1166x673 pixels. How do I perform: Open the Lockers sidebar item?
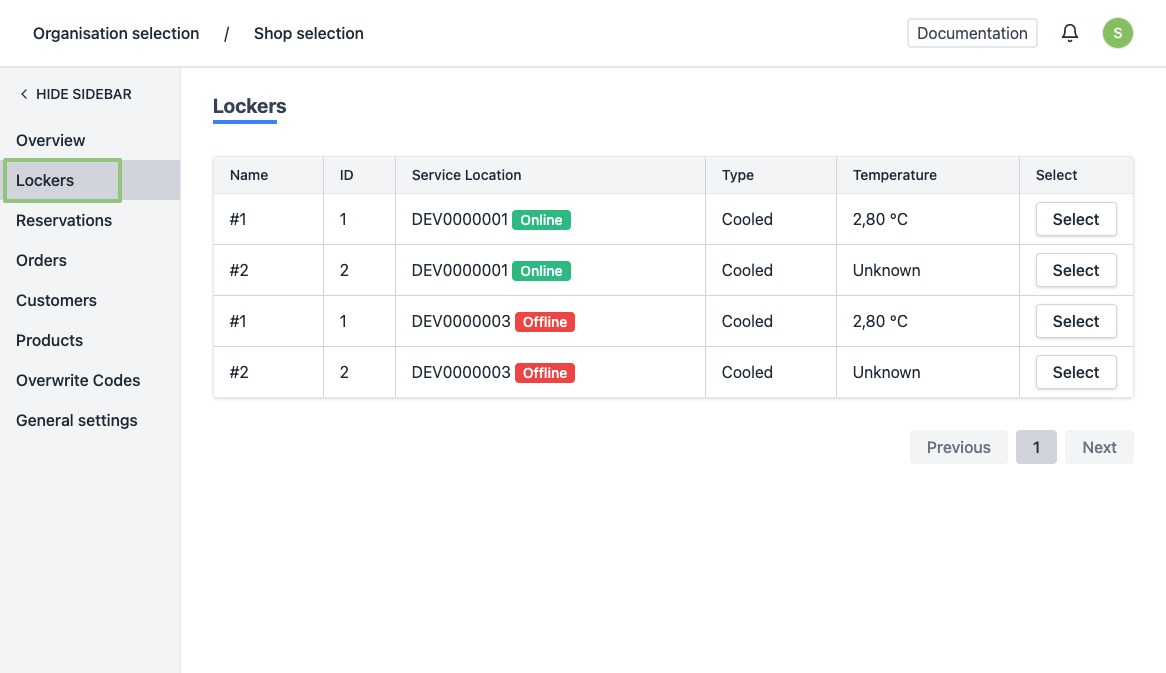[x=46, y=180]
